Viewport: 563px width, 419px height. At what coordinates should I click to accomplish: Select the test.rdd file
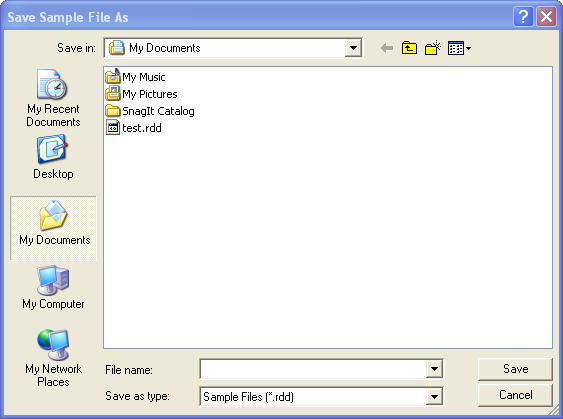(134, 128)
